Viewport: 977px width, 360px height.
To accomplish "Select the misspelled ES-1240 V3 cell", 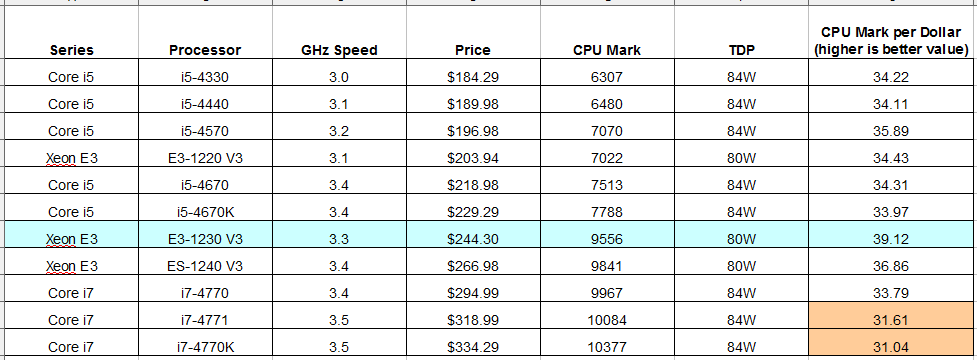I will (x=205, y=266).
